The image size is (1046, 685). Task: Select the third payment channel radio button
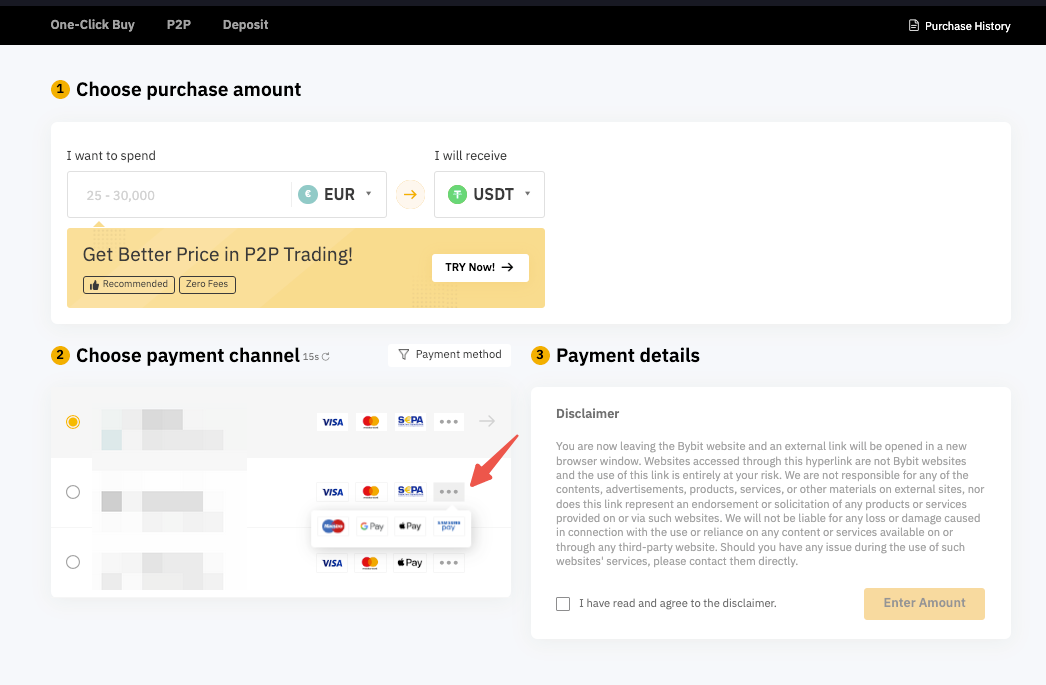tap(73, 562)
